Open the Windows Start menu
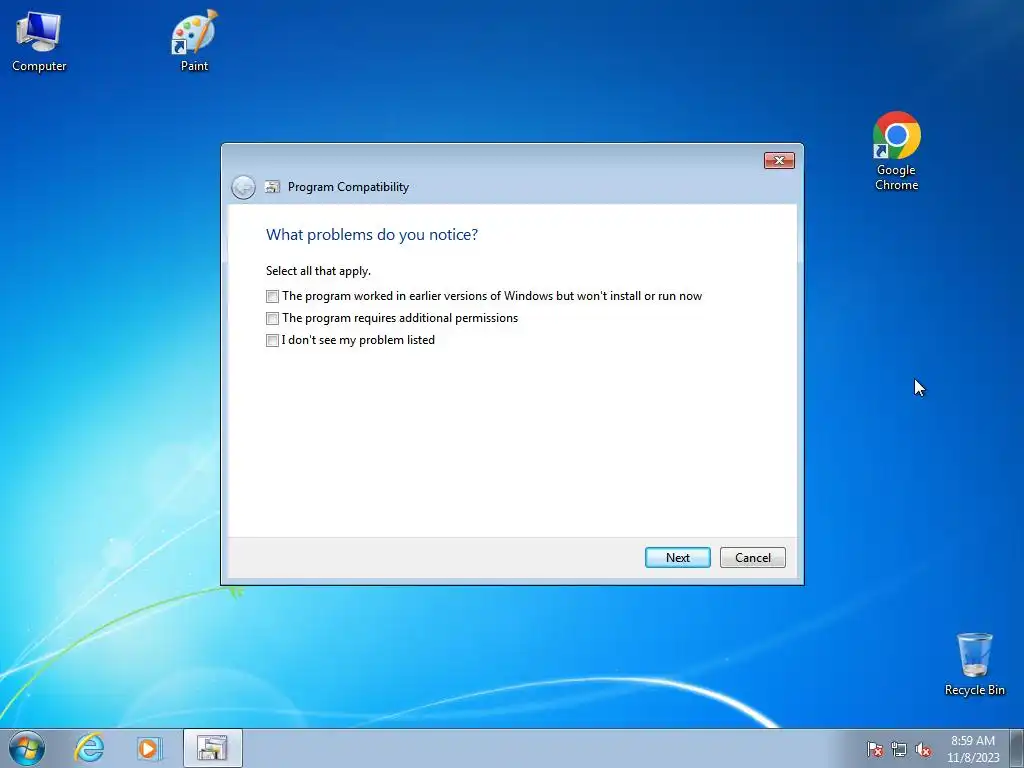Image resolution: width=1024 pixels, height=768 pixels. (x=27, y=748)
